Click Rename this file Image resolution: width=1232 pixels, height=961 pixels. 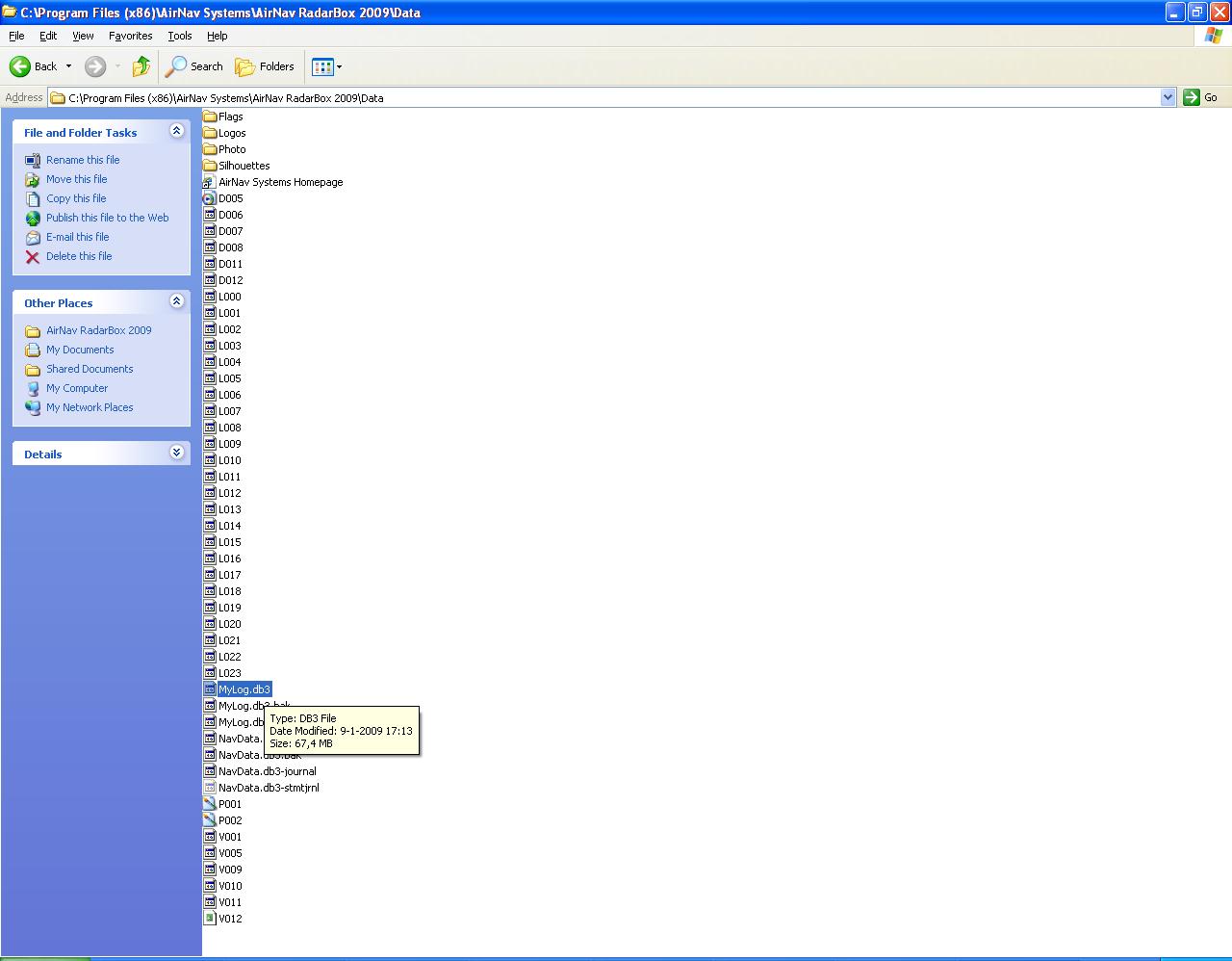[83, 160]
